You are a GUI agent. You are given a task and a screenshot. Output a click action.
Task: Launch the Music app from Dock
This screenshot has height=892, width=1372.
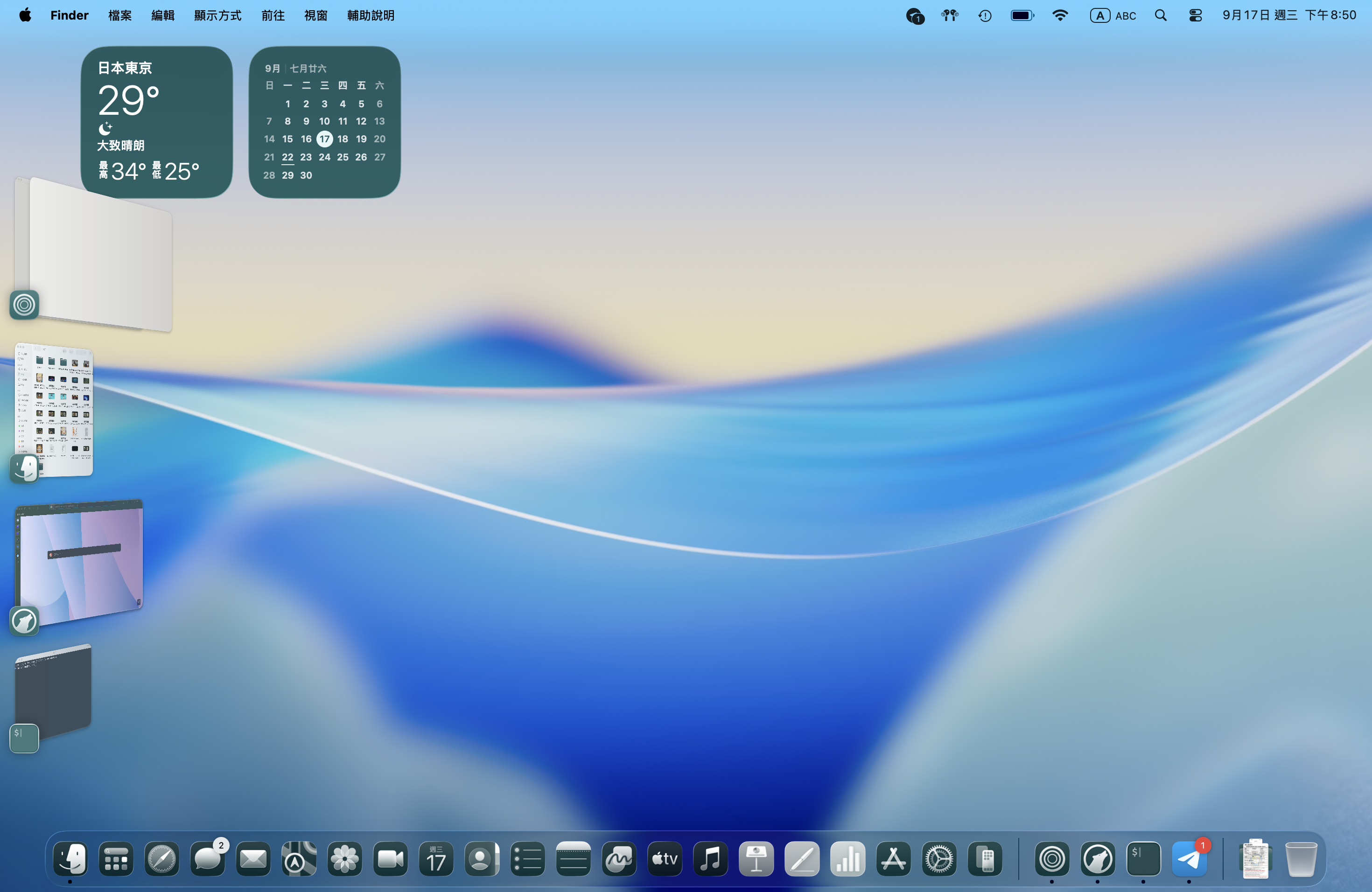(x=711, y=859)
